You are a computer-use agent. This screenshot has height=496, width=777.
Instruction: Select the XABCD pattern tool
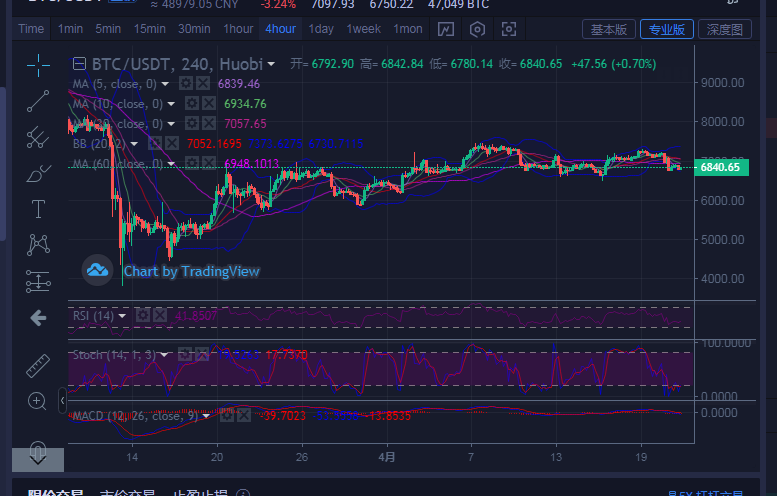(38, 244)
